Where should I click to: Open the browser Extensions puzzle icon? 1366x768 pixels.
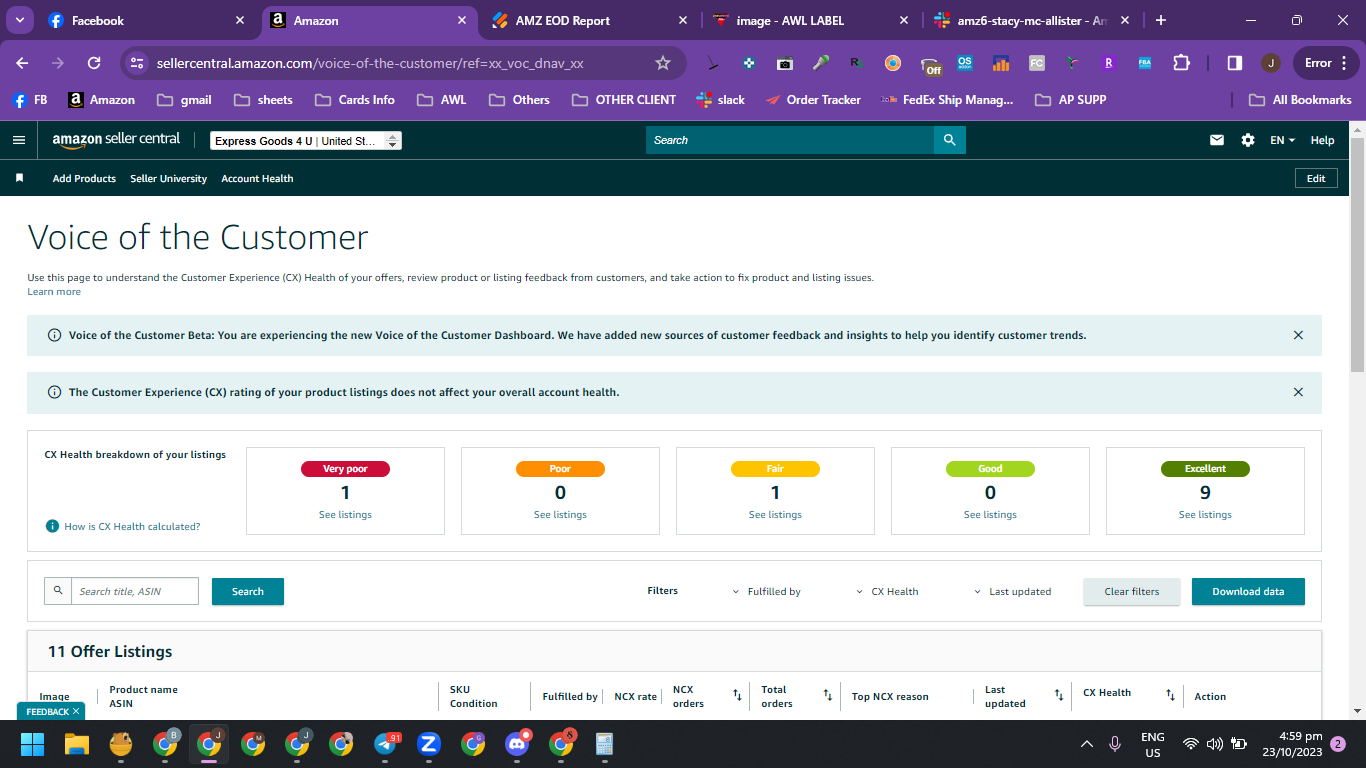pos(1181,63)
